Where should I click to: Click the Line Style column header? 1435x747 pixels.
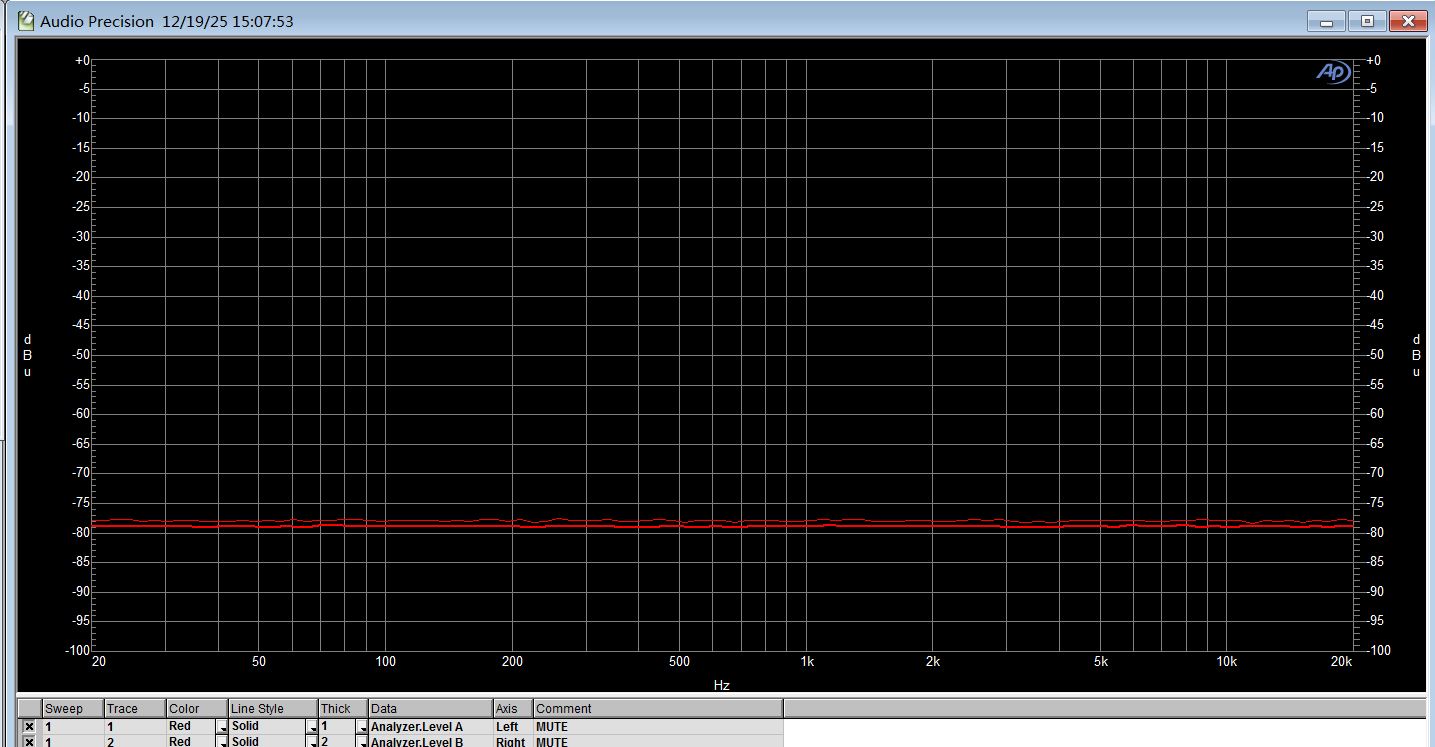pyautogui.click(x=273, y=708)
